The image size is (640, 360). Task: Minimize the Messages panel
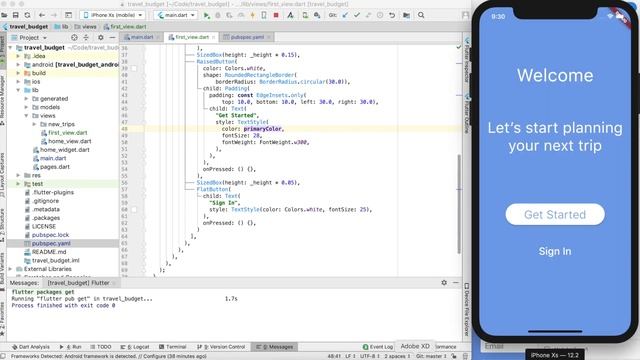pyautogui.click(x=456, y=282)
